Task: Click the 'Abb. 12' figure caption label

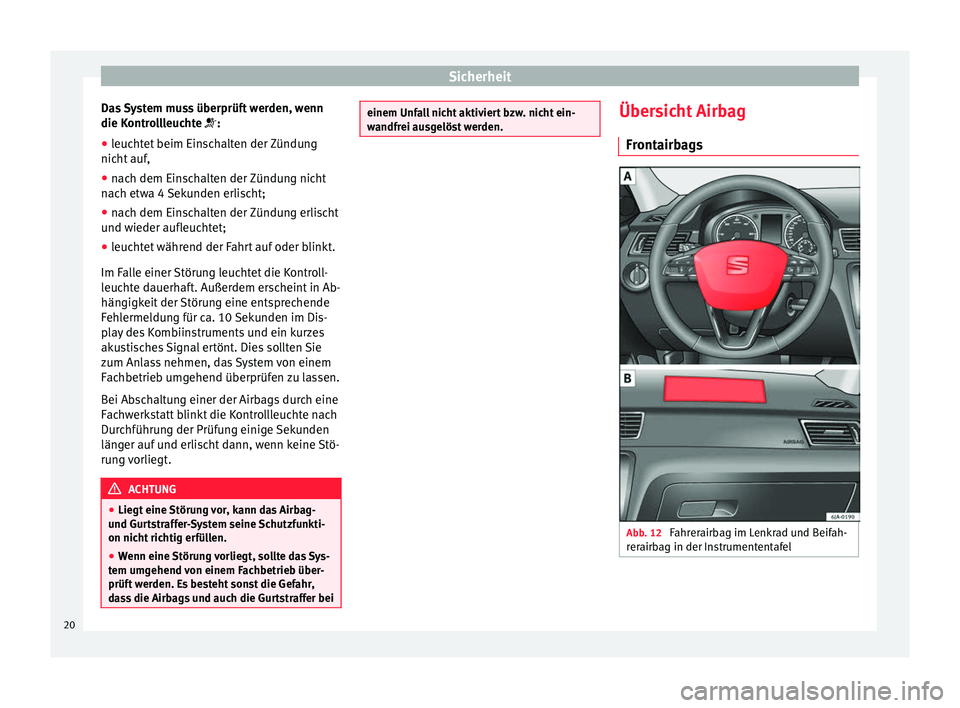Action: tap(643, 533)
